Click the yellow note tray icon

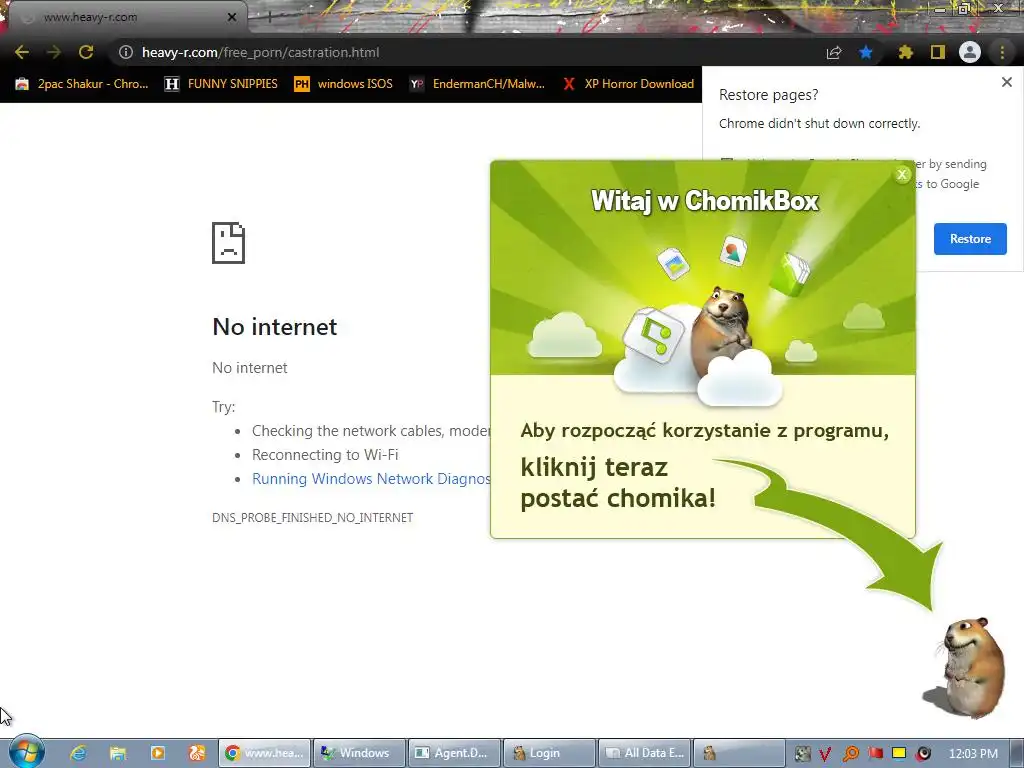899,754
